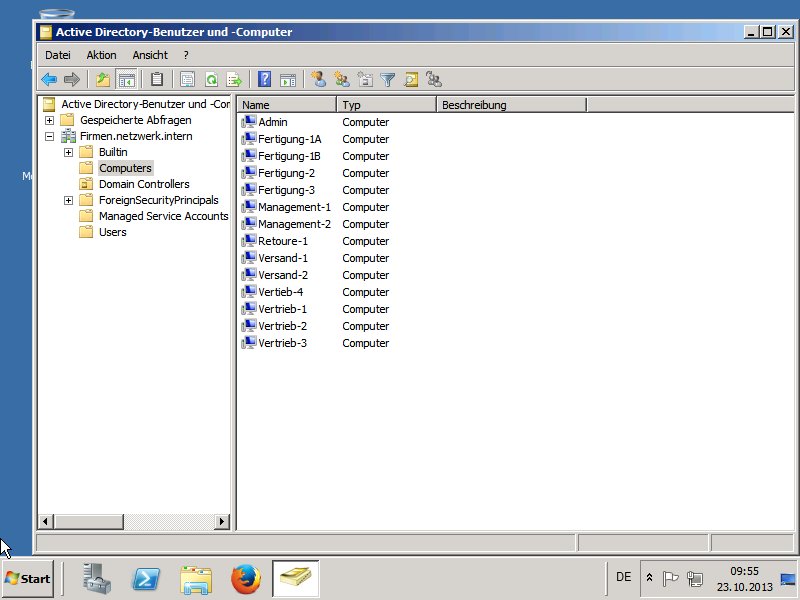Screen dimensions: 800x600
Task: Click the create new group icon
Action: coord(342,80)
